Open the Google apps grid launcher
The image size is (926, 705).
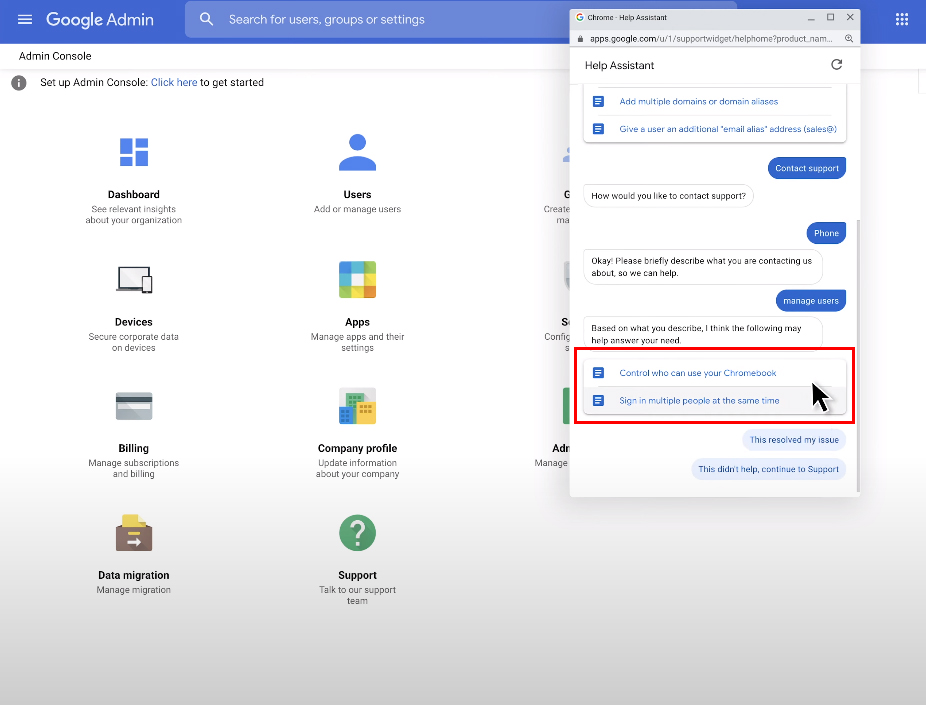tap(901, 19)
